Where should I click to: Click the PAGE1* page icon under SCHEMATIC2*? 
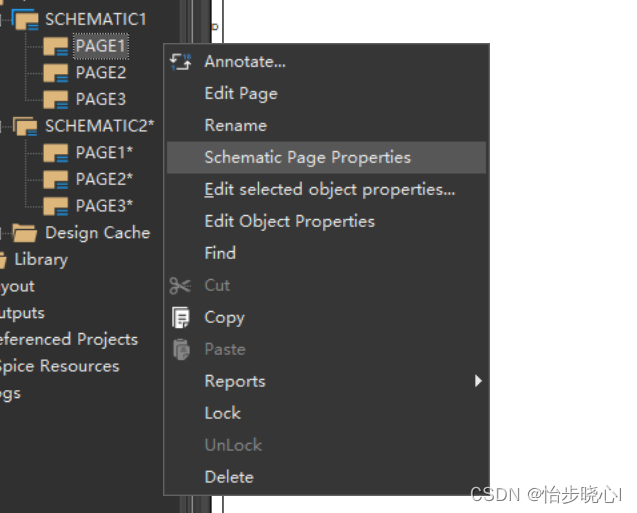pos(56,152)
